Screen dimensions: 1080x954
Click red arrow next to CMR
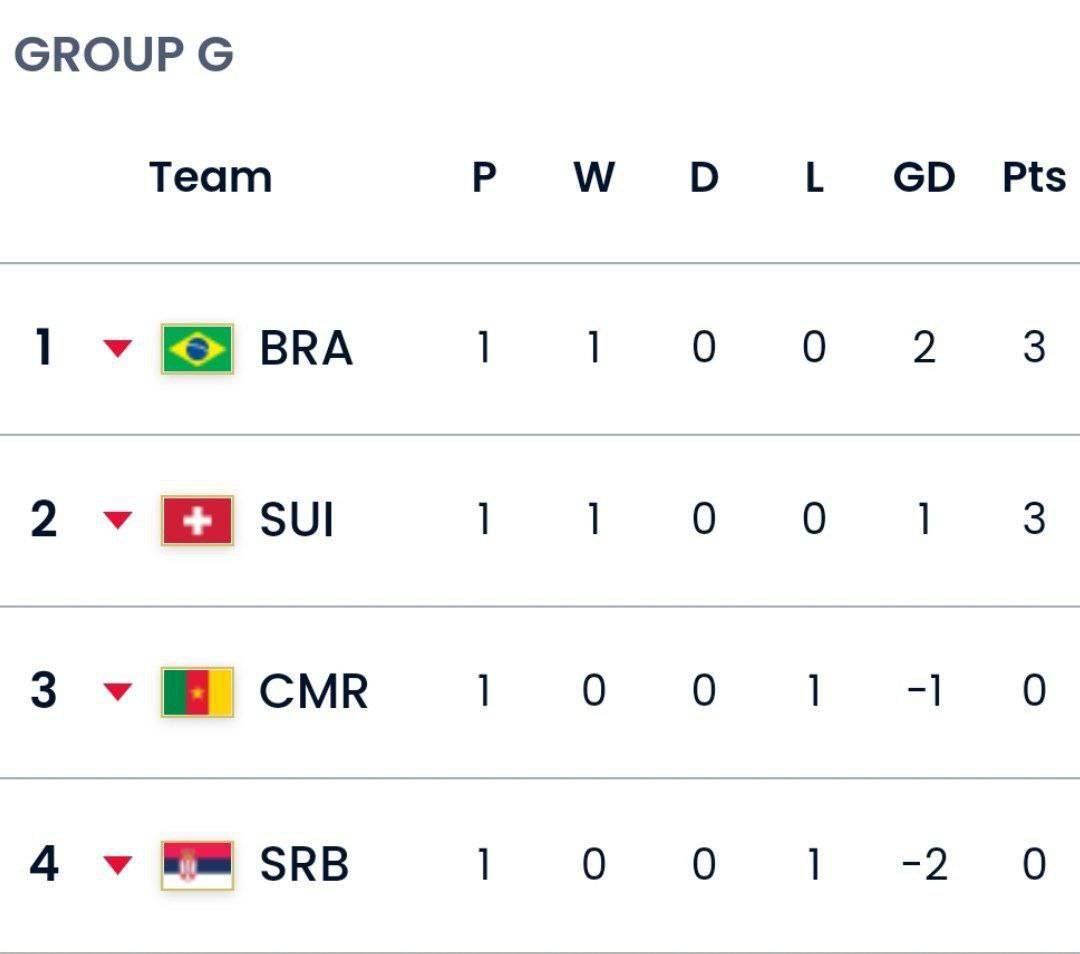coord(117,692)
